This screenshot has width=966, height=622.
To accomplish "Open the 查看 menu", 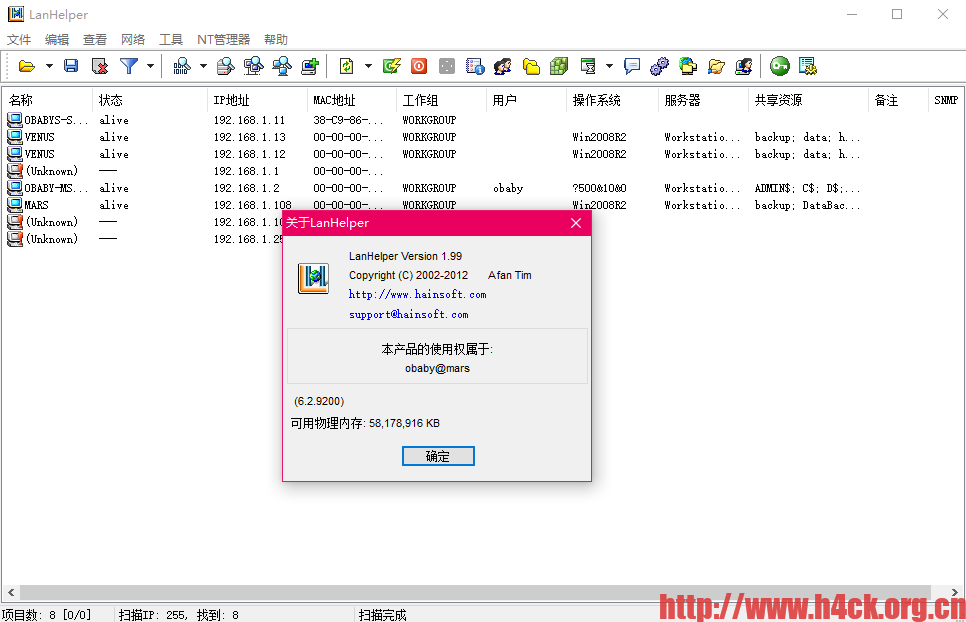I will coord(95,40).
